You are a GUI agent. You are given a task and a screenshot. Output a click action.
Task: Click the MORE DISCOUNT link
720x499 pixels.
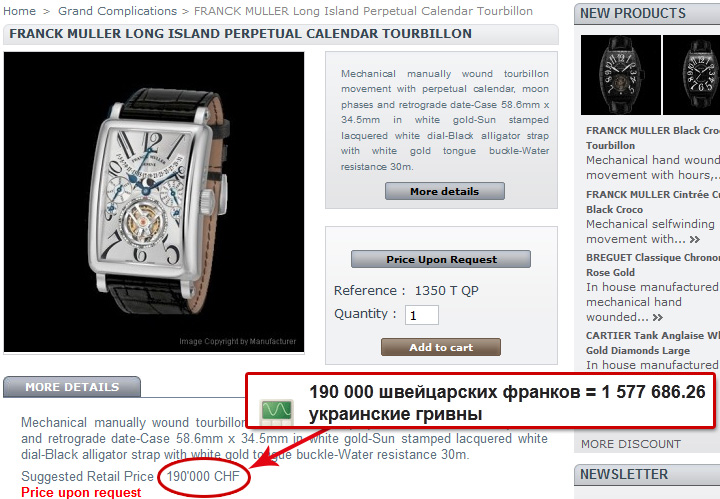630,444
